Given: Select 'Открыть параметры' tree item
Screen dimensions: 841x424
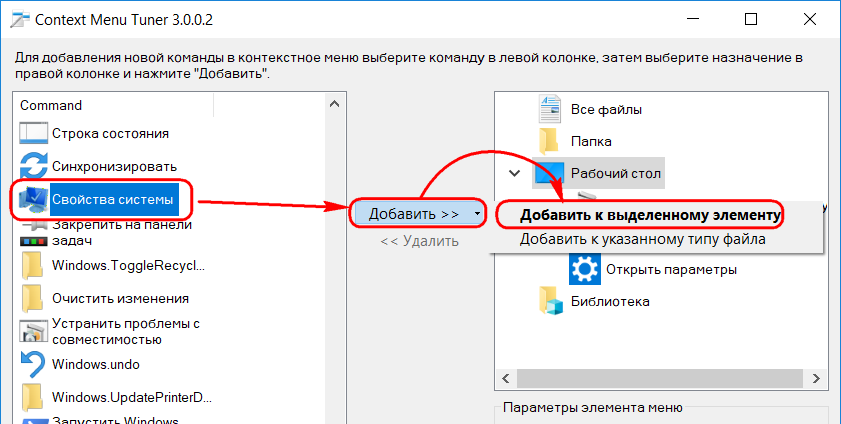Looking at the screenshot, I should 671,269.
